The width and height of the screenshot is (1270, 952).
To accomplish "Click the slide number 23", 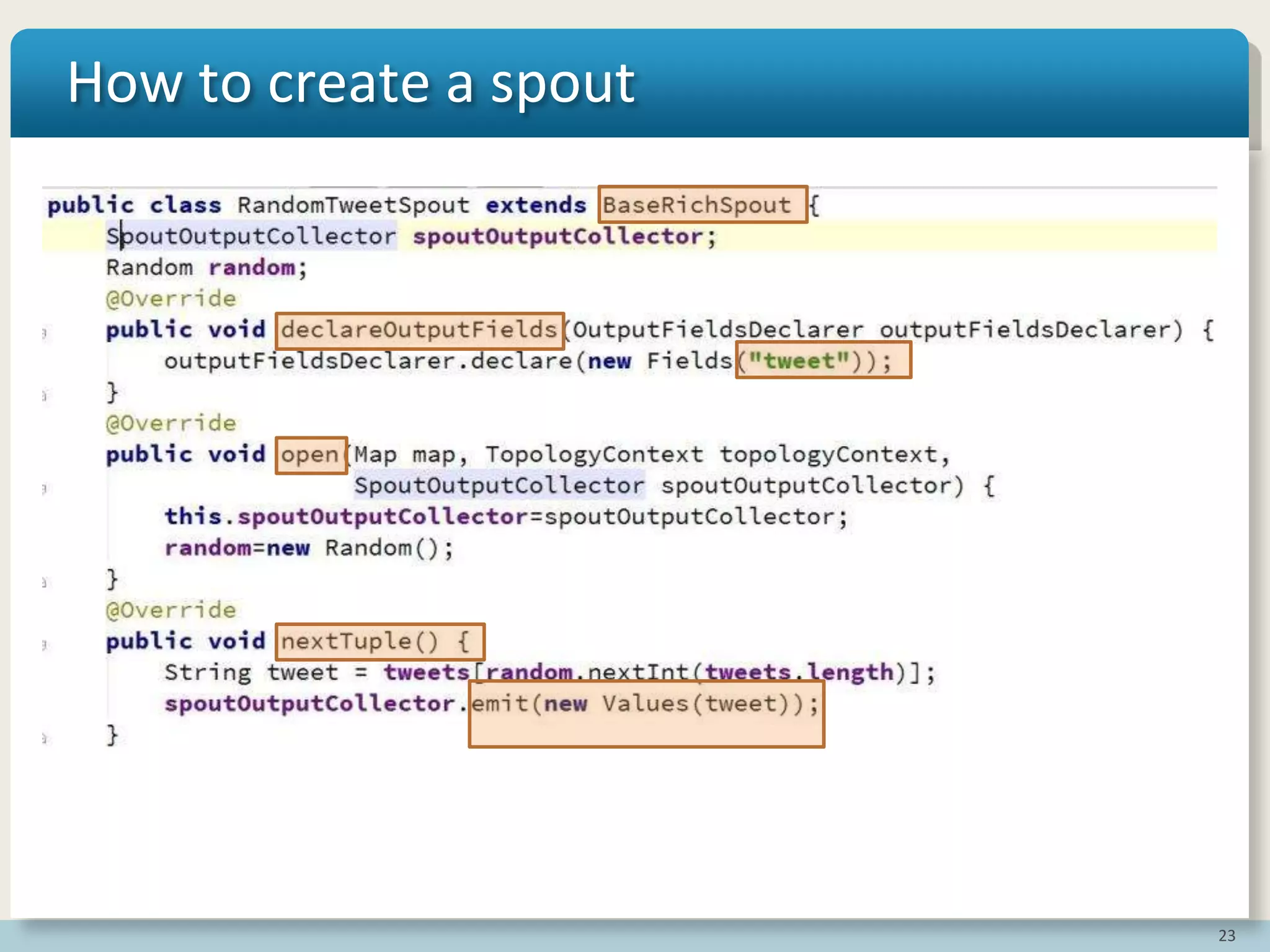I will [x=1227, y=935].
